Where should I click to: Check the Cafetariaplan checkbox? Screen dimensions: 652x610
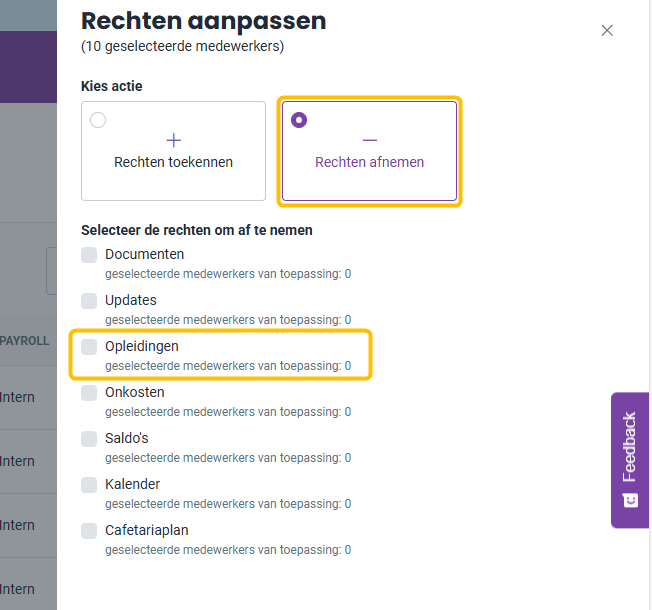click(89, 531)
